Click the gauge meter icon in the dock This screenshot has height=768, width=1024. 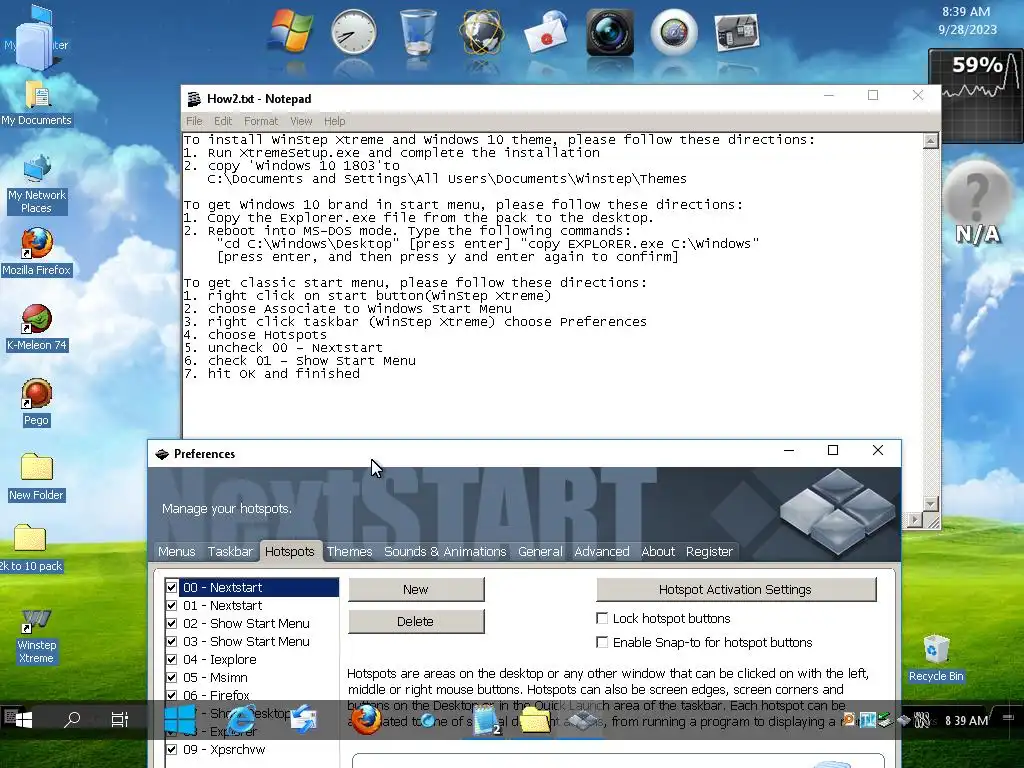[x=674, y=32]
